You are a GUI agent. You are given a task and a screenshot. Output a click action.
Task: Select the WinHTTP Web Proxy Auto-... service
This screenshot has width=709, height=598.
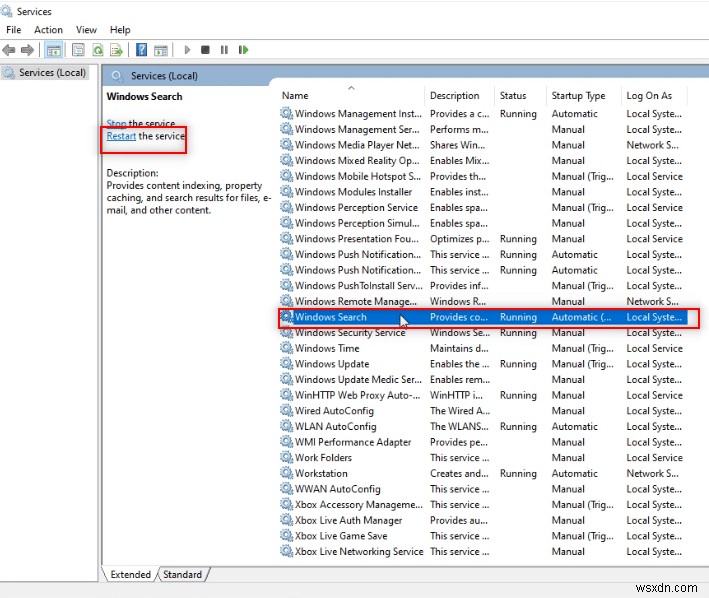(483, 395)
